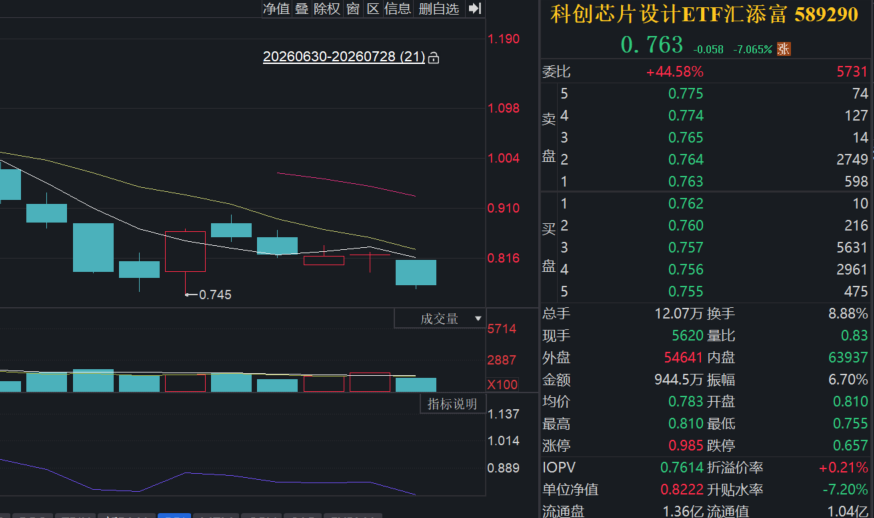
Task: Click the 均价 value 0.783
Action: pyautogui.click(x=686, y=401)
